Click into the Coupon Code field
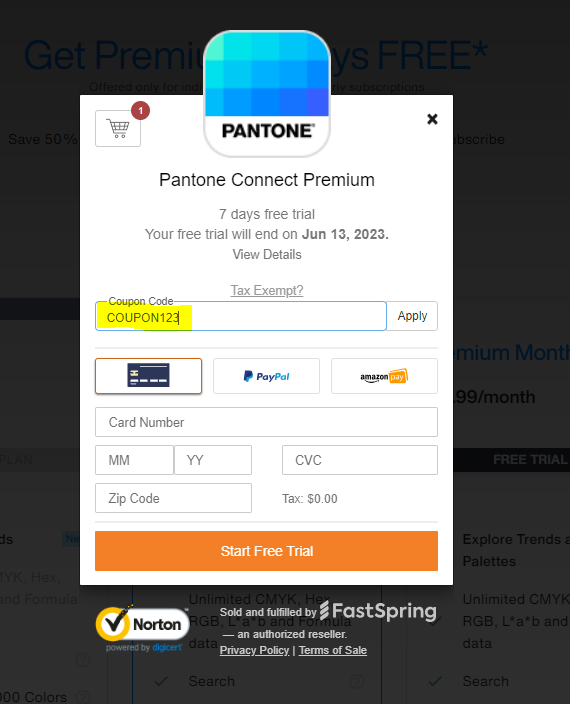Viewport: 570px width, 704px height. coord(241,316)
